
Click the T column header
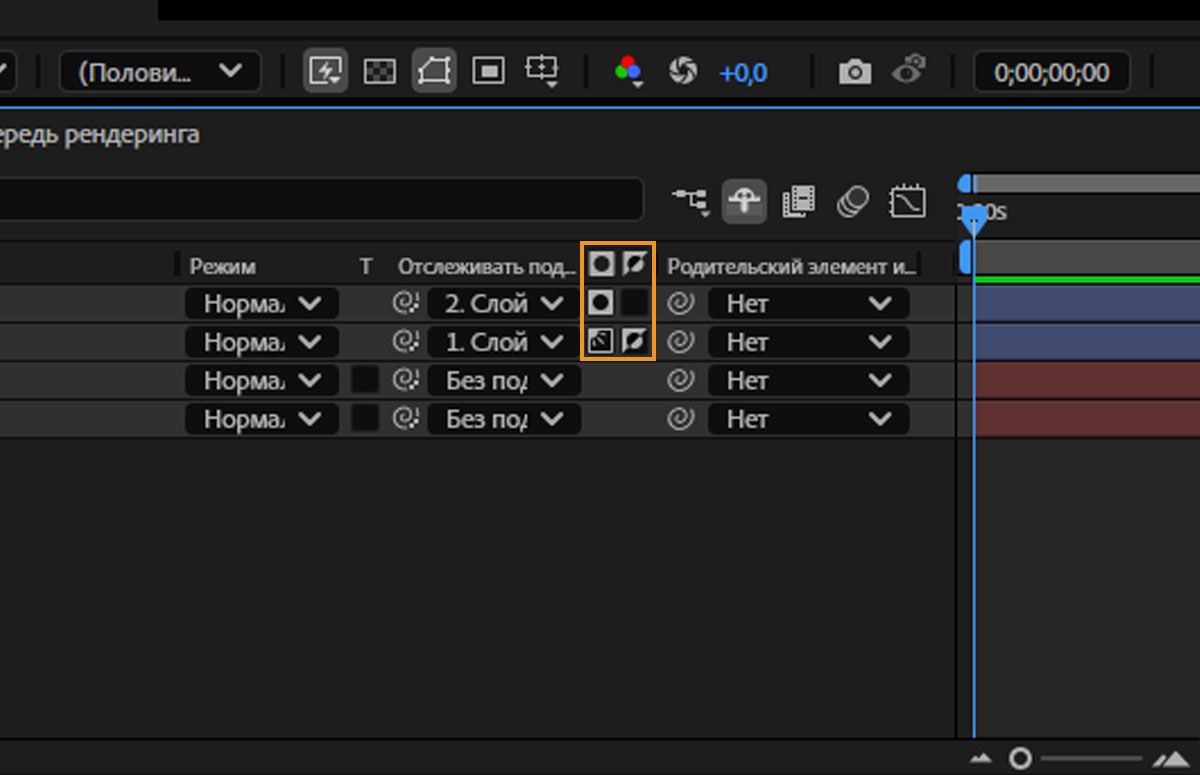click(x=366, y=266)
